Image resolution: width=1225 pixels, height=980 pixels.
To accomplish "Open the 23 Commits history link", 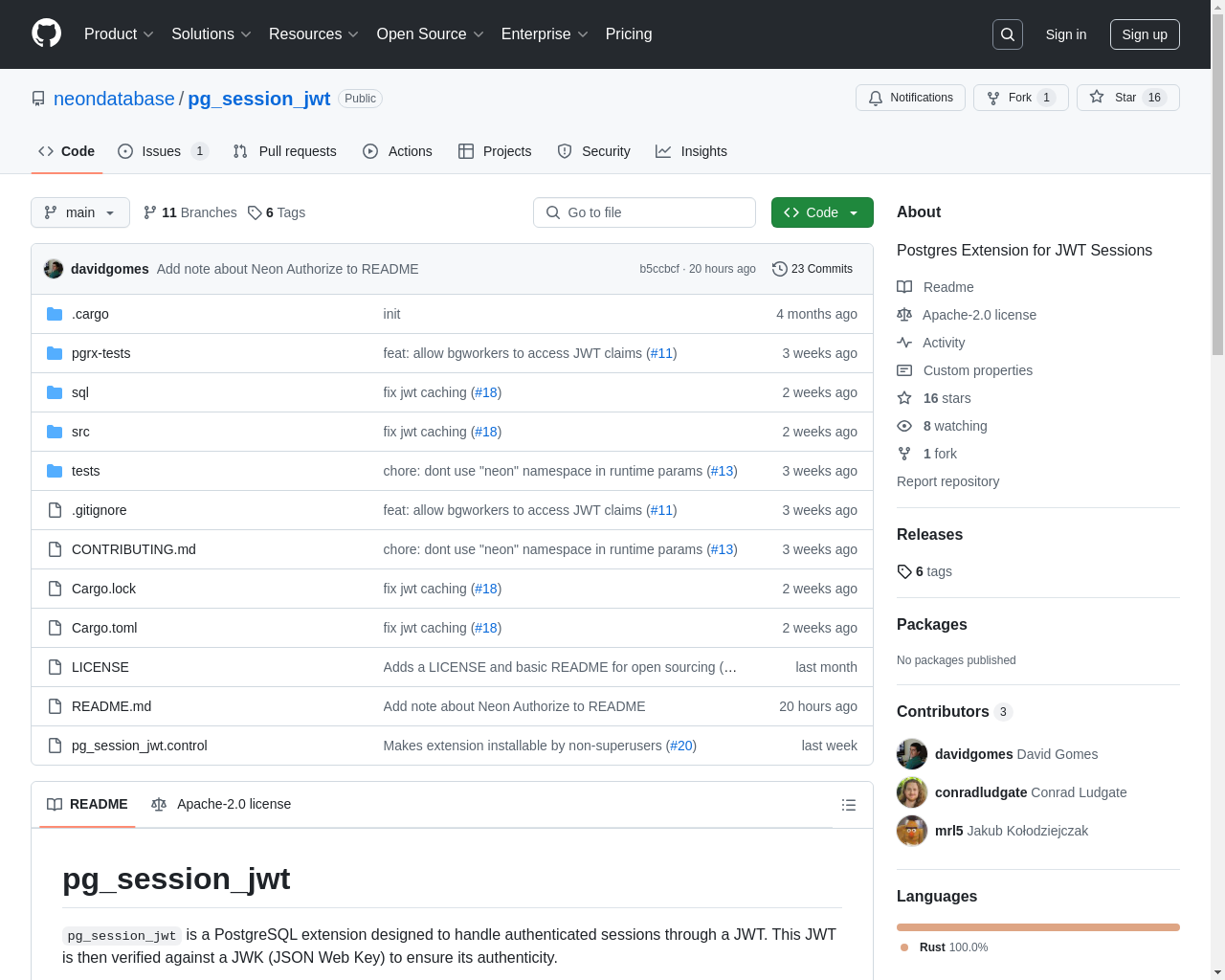I will point(813,269).
